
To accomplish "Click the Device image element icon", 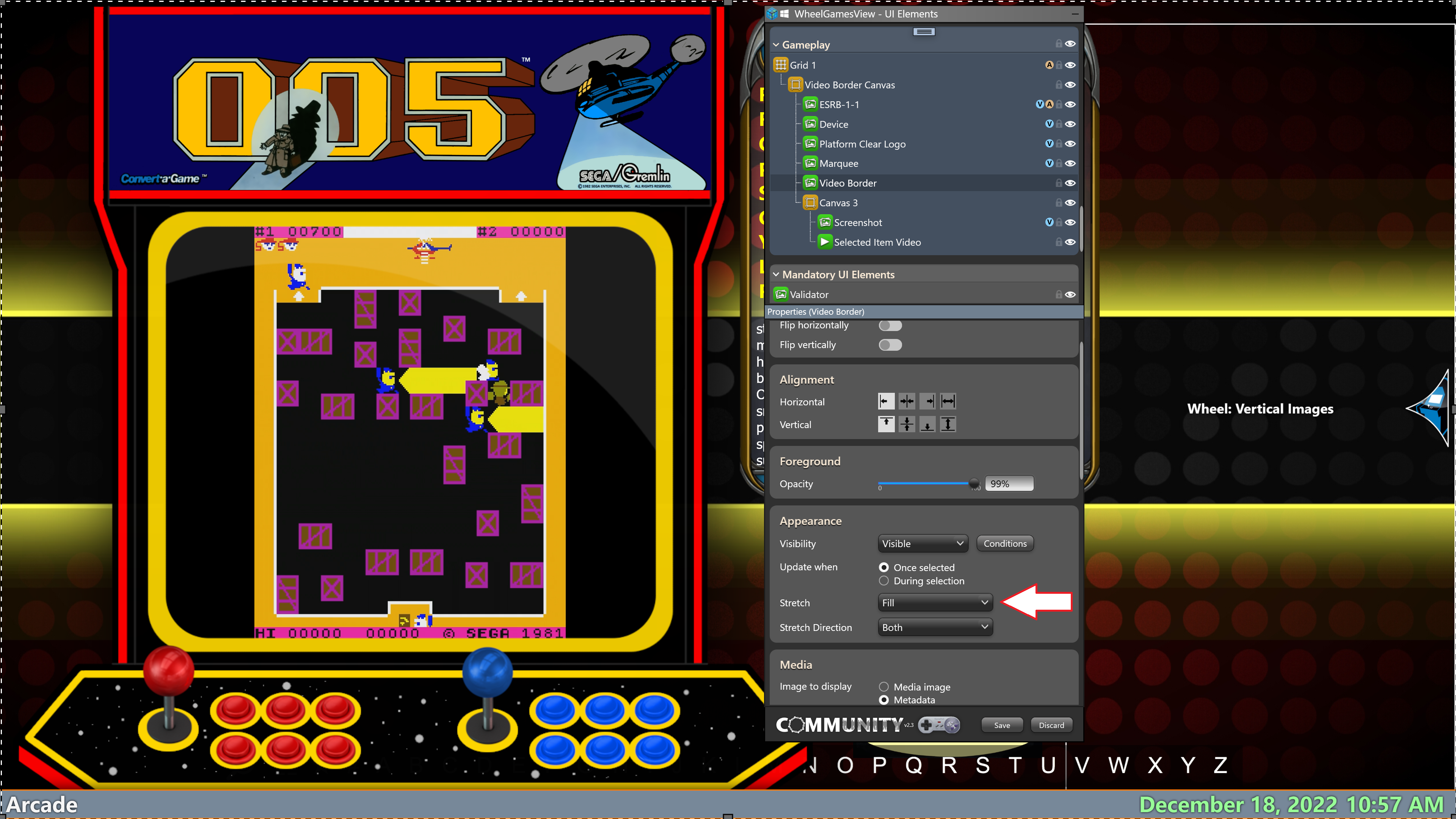I will [810, 124].
